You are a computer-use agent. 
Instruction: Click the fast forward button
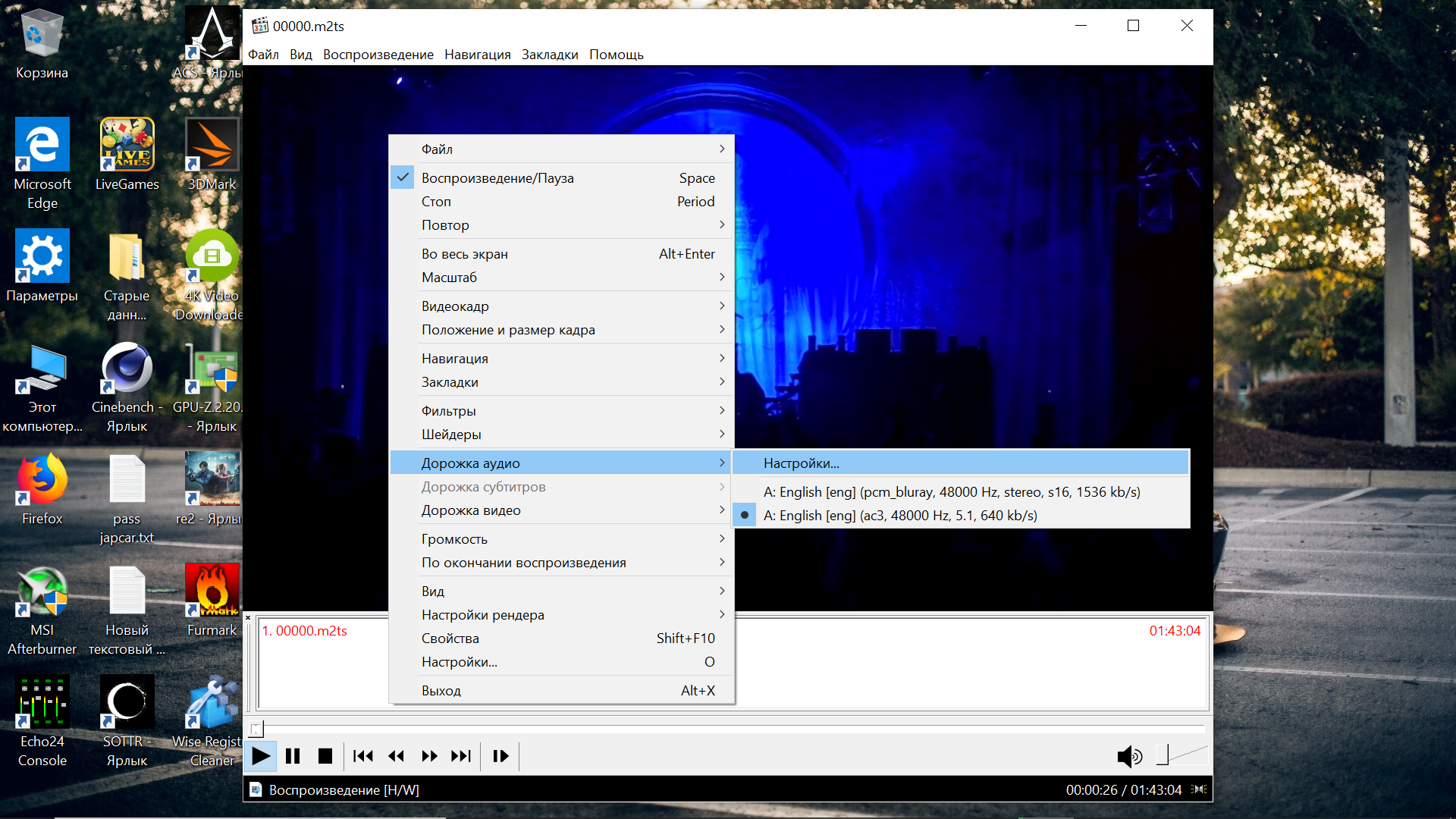pyautogui.click(x=429, y=756)
